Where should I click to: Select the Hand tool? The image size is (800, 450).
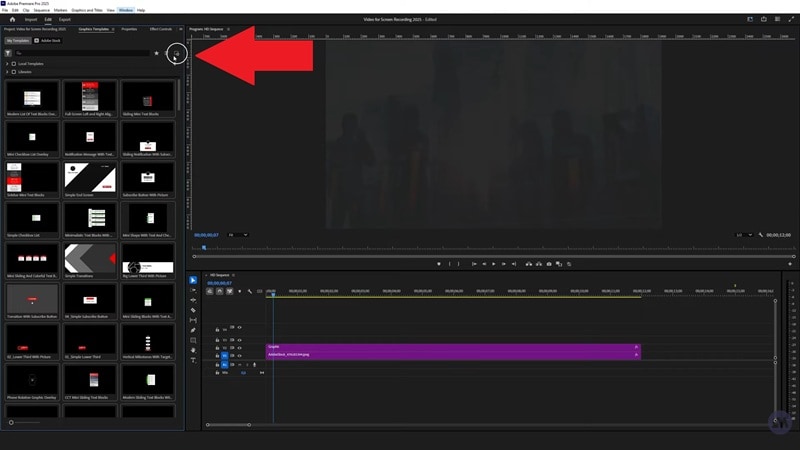(x=193, y=350)
